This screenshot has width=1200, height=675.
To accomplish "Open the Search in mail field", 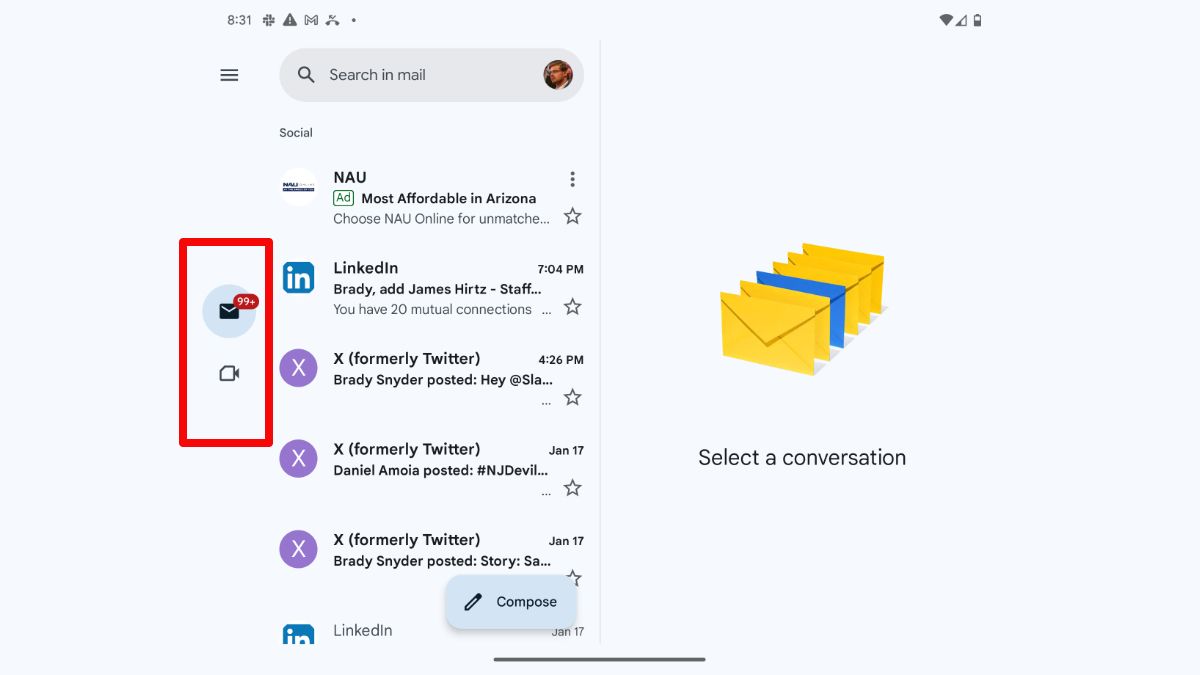I will [420, 74].
